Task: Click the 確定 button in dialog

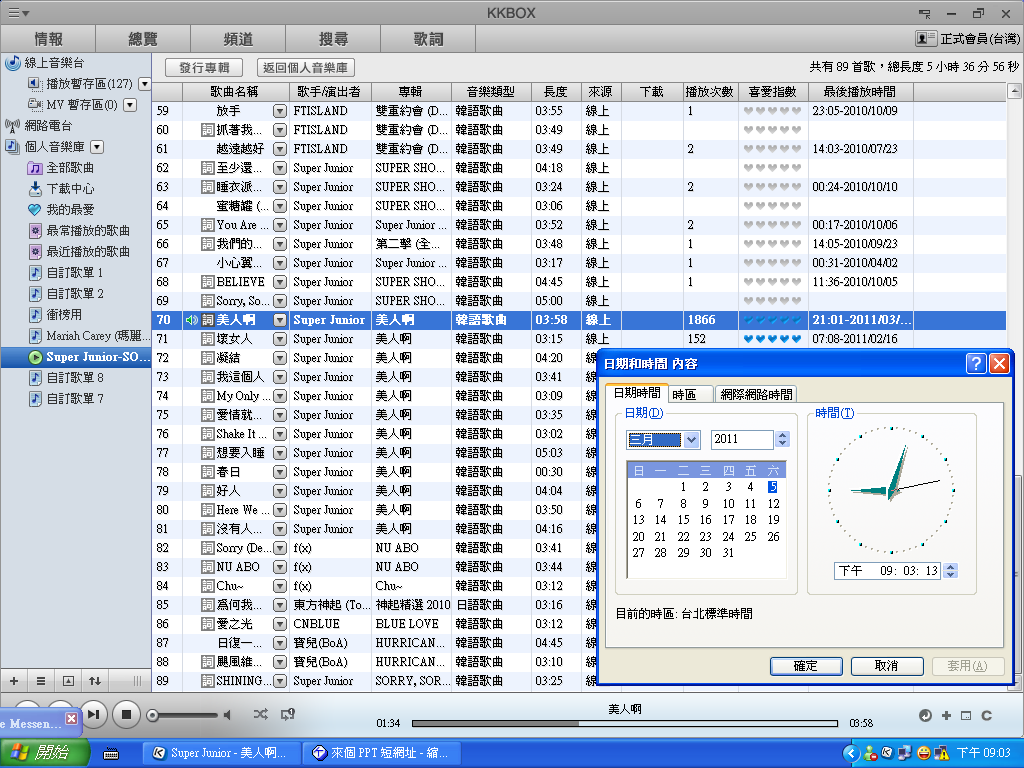Action: click(x=805, y=666)
